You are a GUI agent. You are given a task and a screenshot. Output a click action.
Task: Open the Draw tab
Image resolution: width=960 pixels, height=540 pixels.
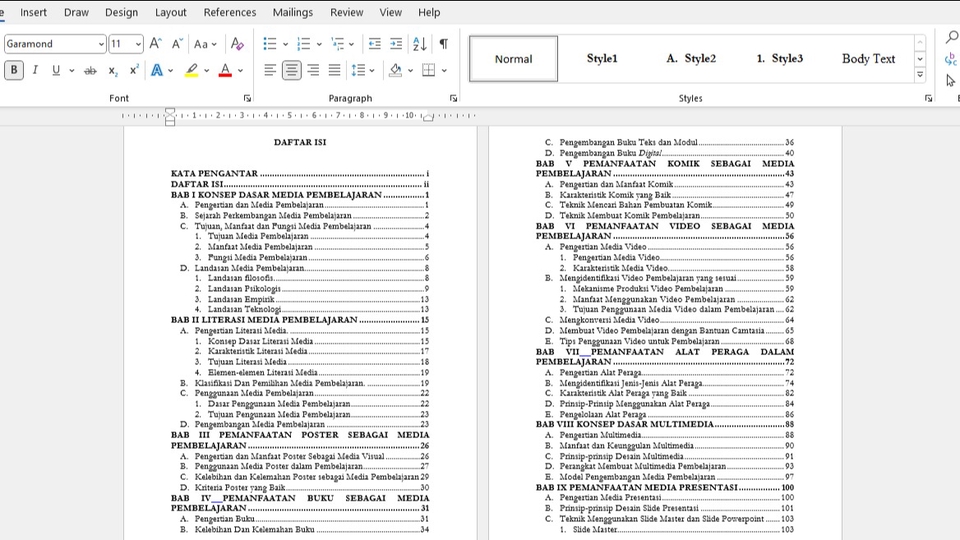tap(77, 12)
